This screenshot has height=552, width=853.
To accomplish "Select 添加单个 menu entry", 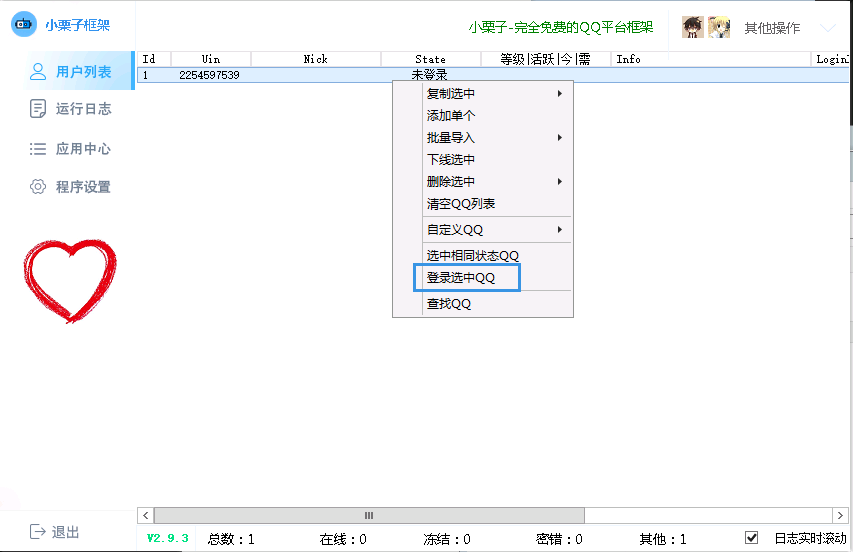I will pyautogui.click(x=450, y=115).
